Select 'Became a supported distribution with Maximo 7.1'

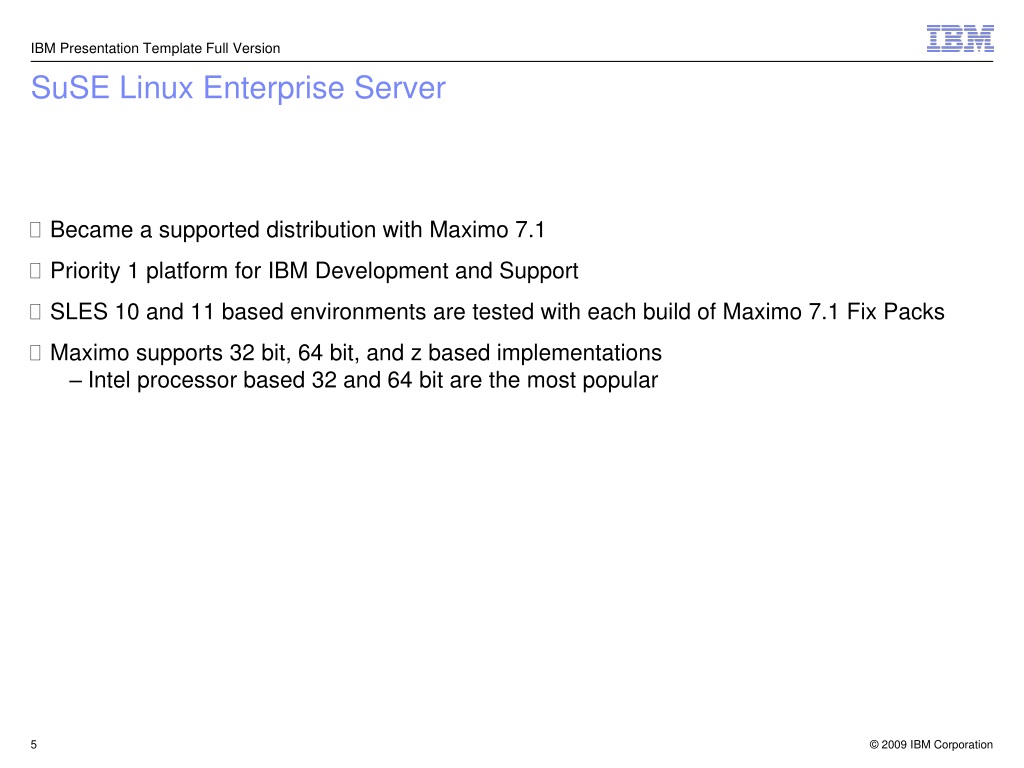tap(297, 230)
